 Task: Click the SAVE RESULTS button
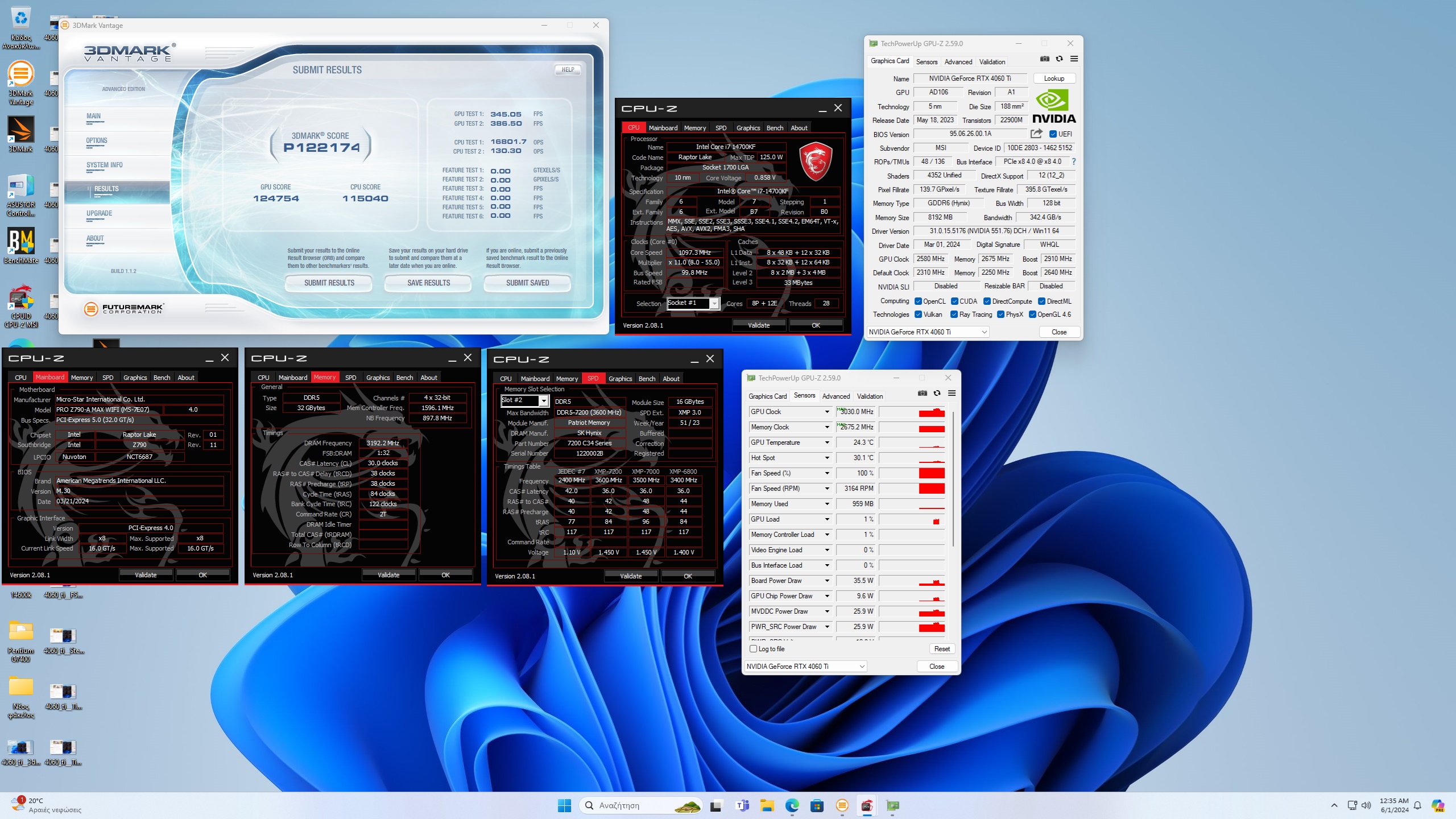point(429,283)
